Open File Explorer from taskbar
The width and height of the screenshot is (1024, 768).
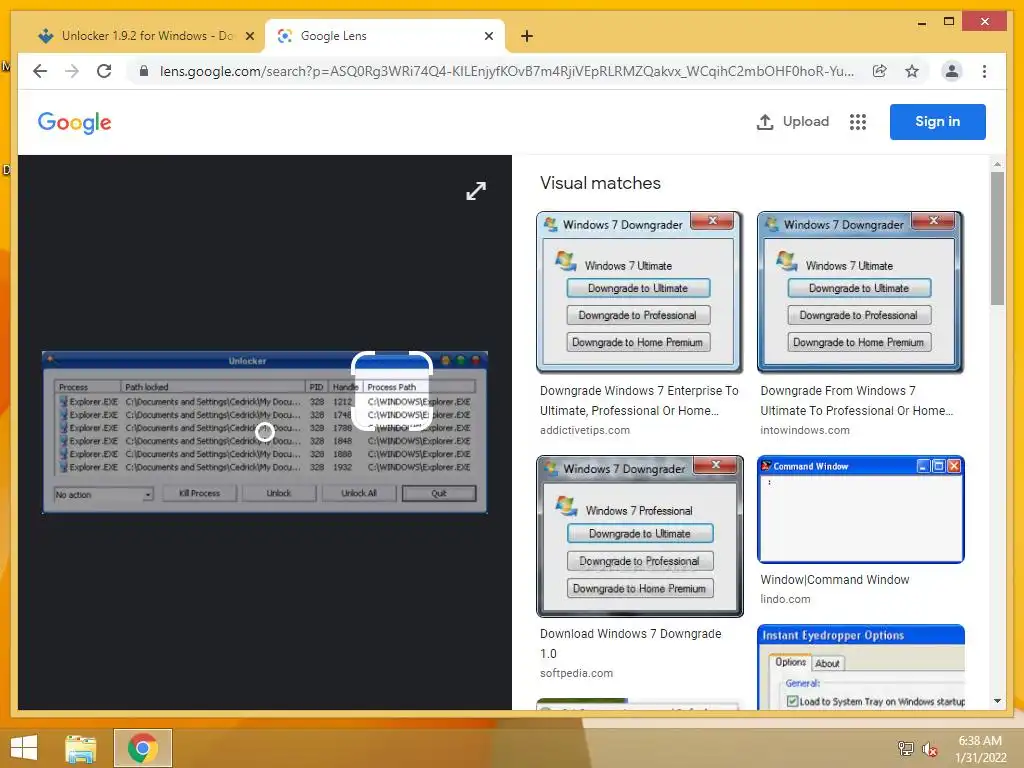(81, 748)
